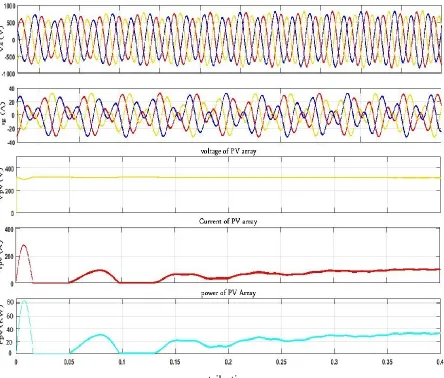Click the initial red spike in PV current plot
Screen dimensions: 444x378
(24, 263)
